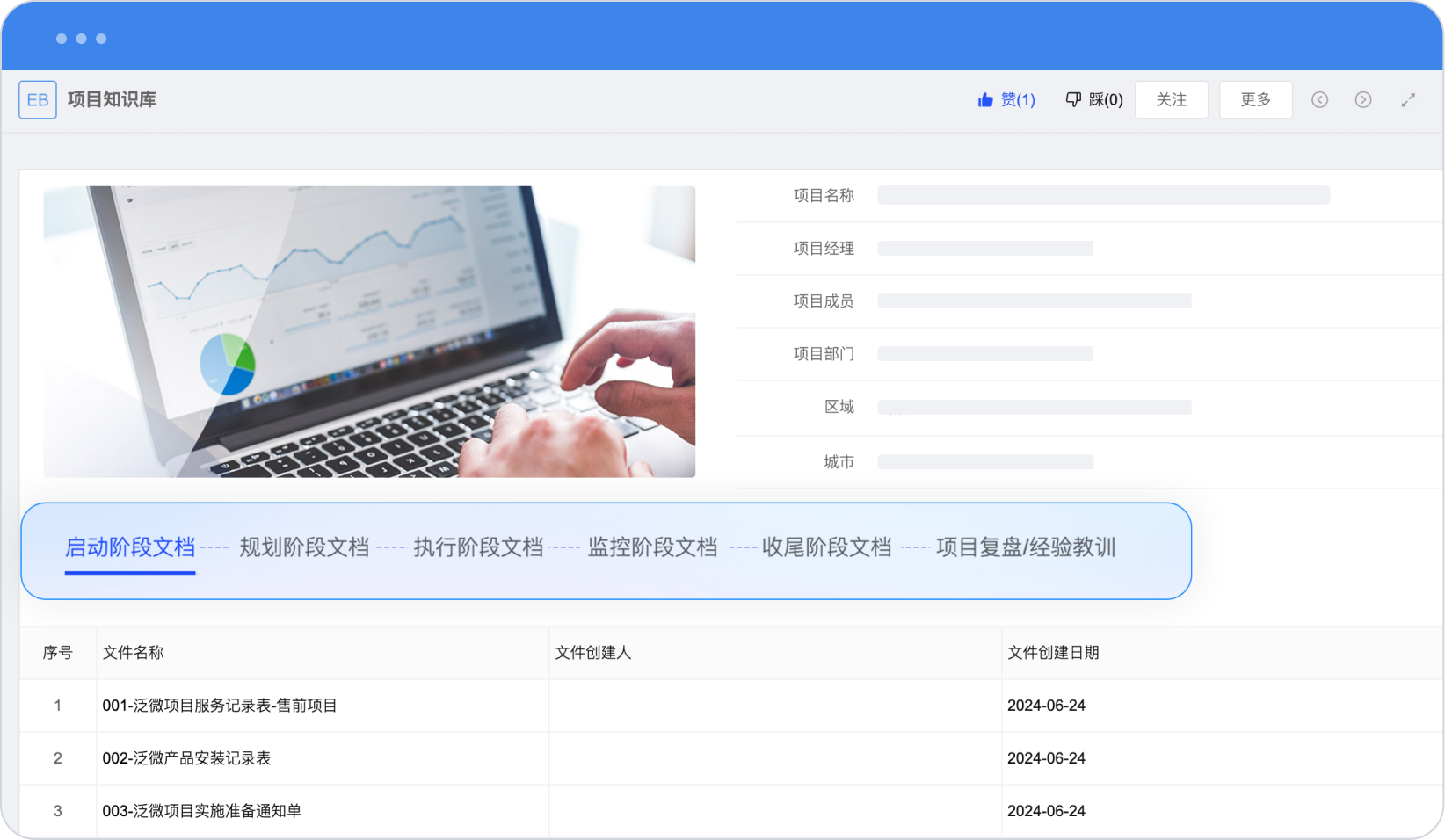Open 项目复盘/经验教训 tab
This screenshot has height=840, width=1445.
point(1026,547)
